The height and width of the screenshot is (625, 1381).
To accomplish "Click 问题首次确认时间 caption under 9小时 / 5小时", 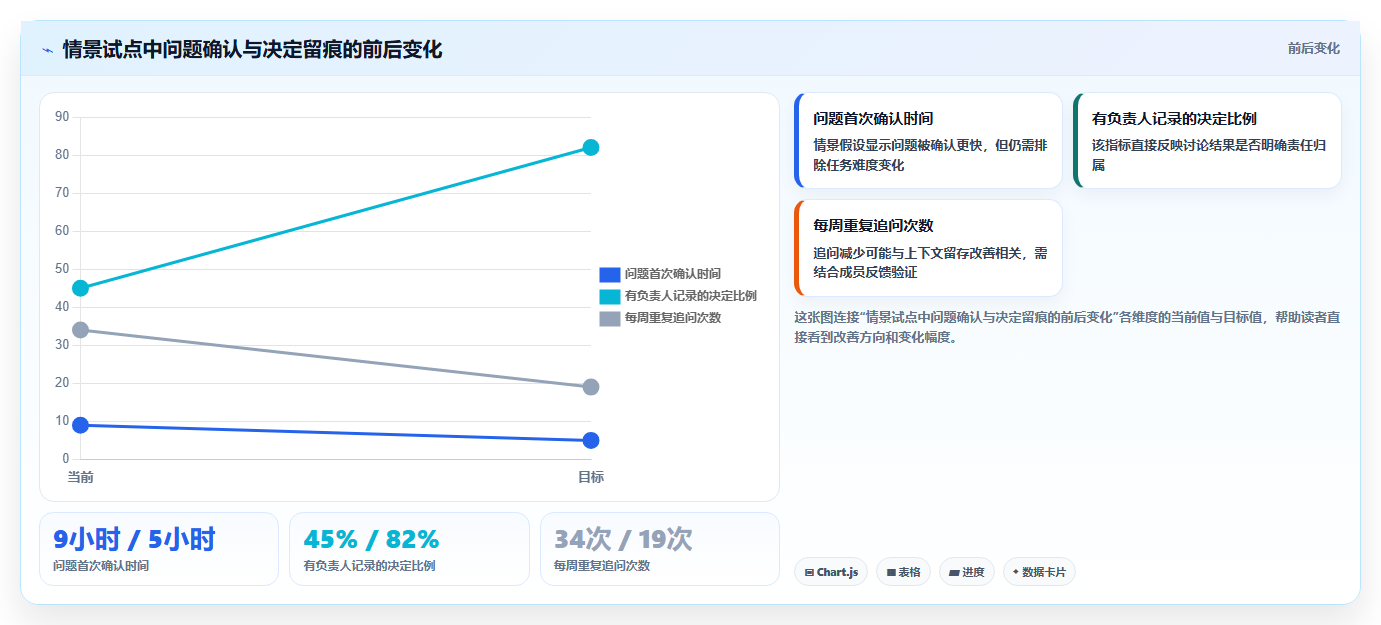I will tap(101, 566).
